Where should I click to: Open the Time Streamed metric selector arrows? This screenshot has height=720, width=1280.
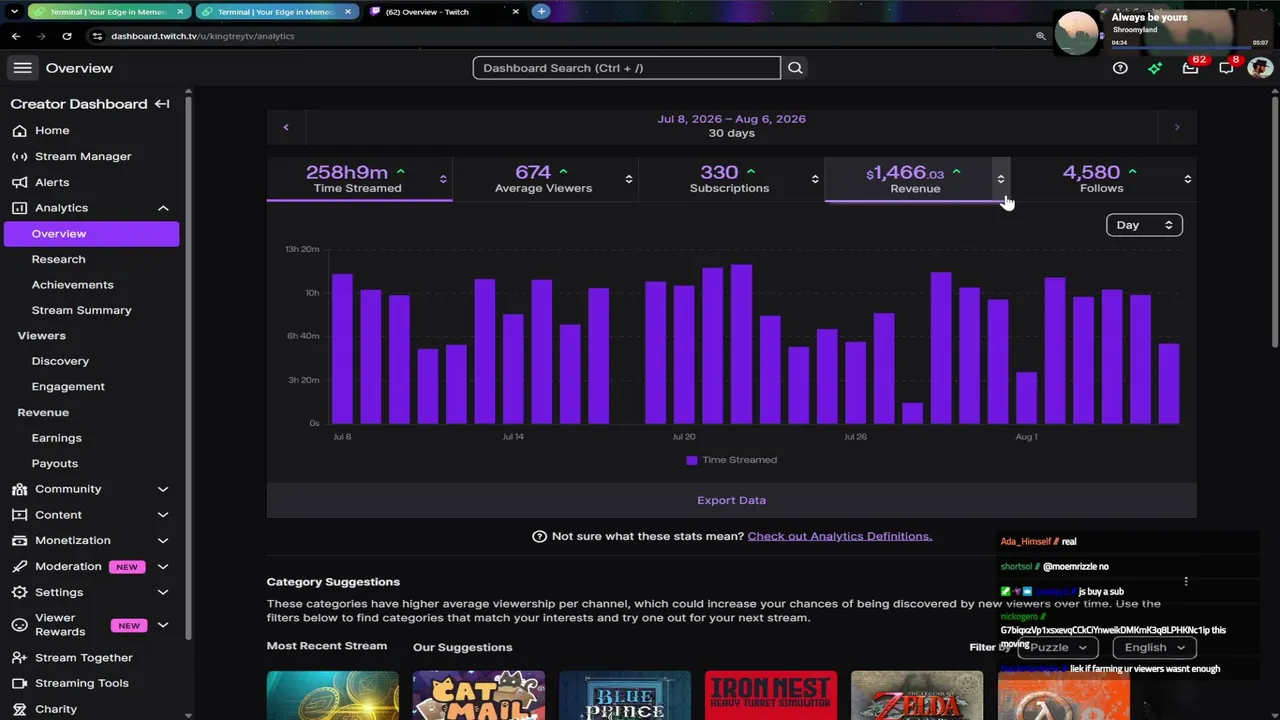(x=443, y=179)
